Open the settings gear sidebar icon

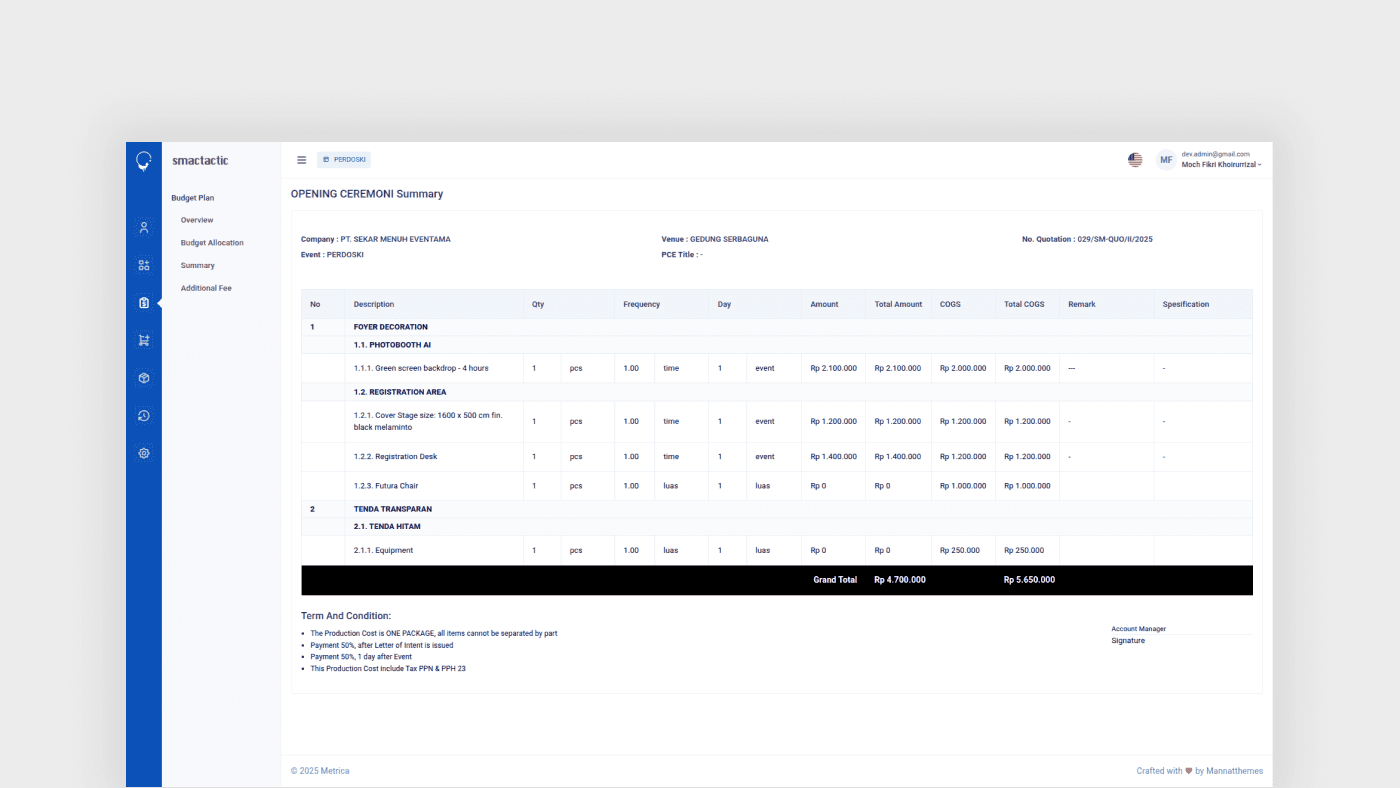click(144, 453)
